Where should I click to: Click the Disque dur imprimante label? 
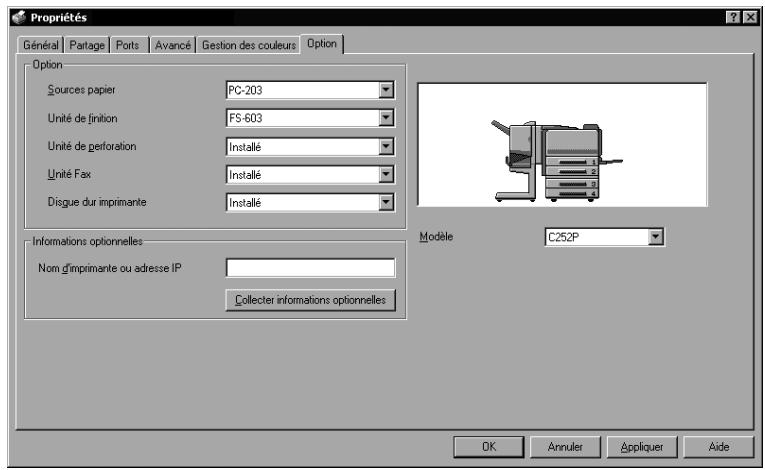click(97, 202)
